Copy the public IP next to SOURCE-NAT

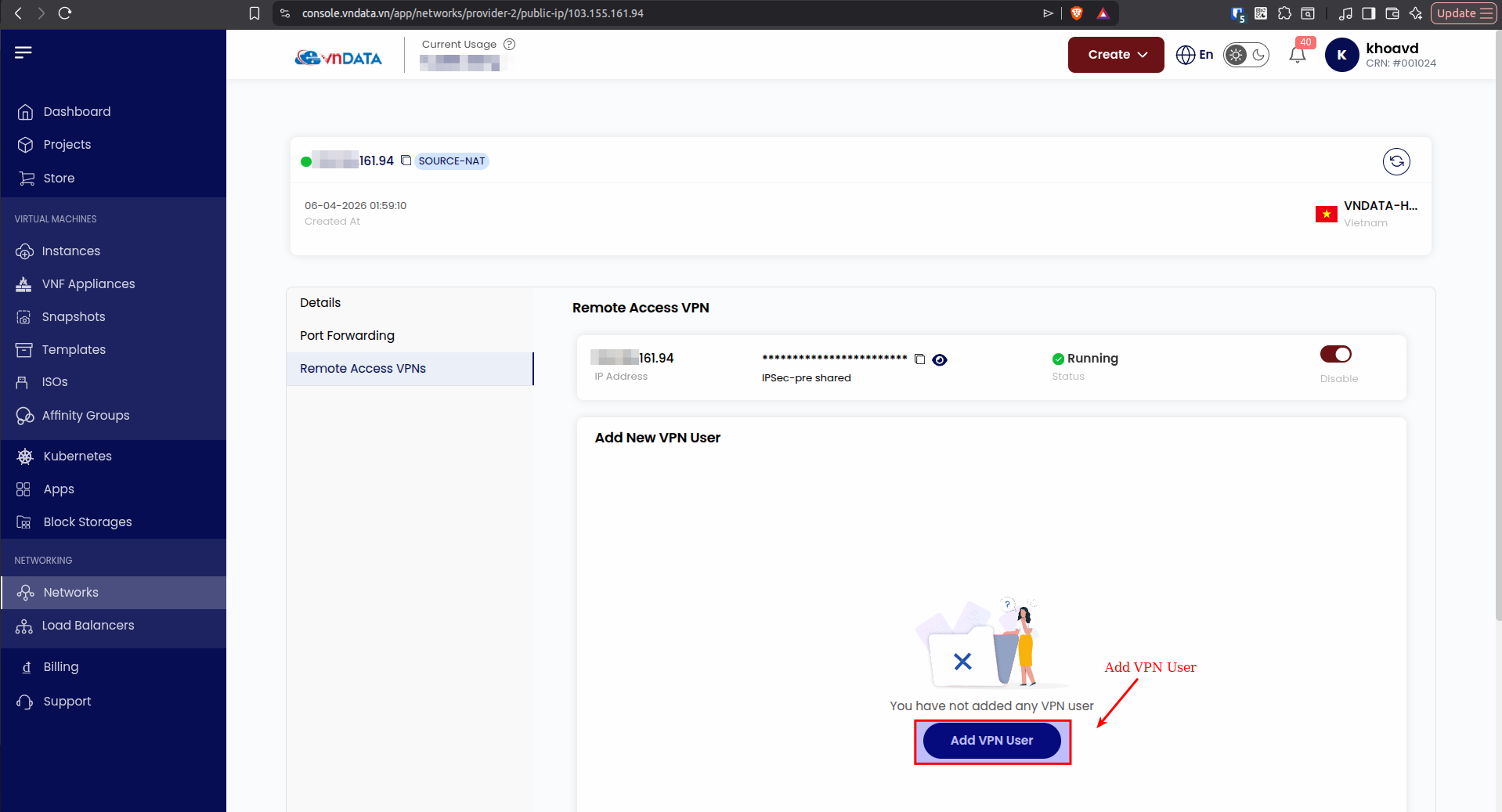(406, 161)
